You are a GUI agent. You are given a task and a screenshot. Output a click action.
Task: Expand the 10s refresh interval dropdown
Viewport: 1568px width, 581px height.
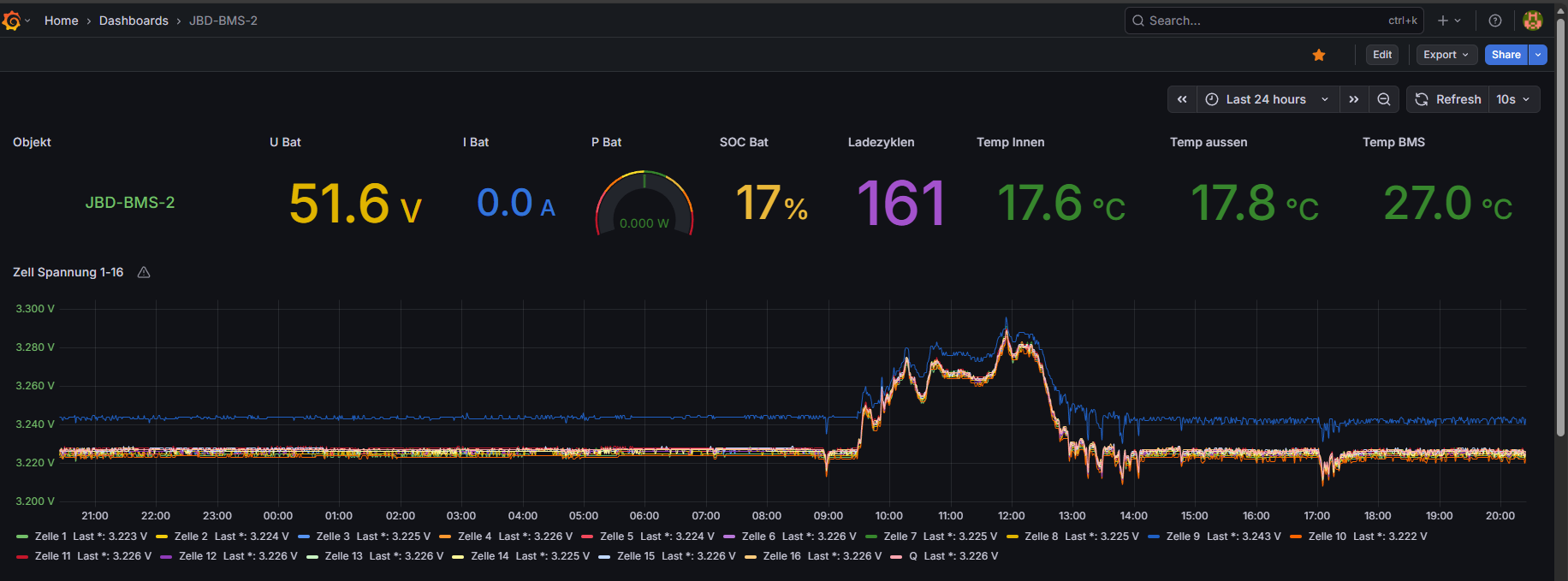tap(1513, 99)
